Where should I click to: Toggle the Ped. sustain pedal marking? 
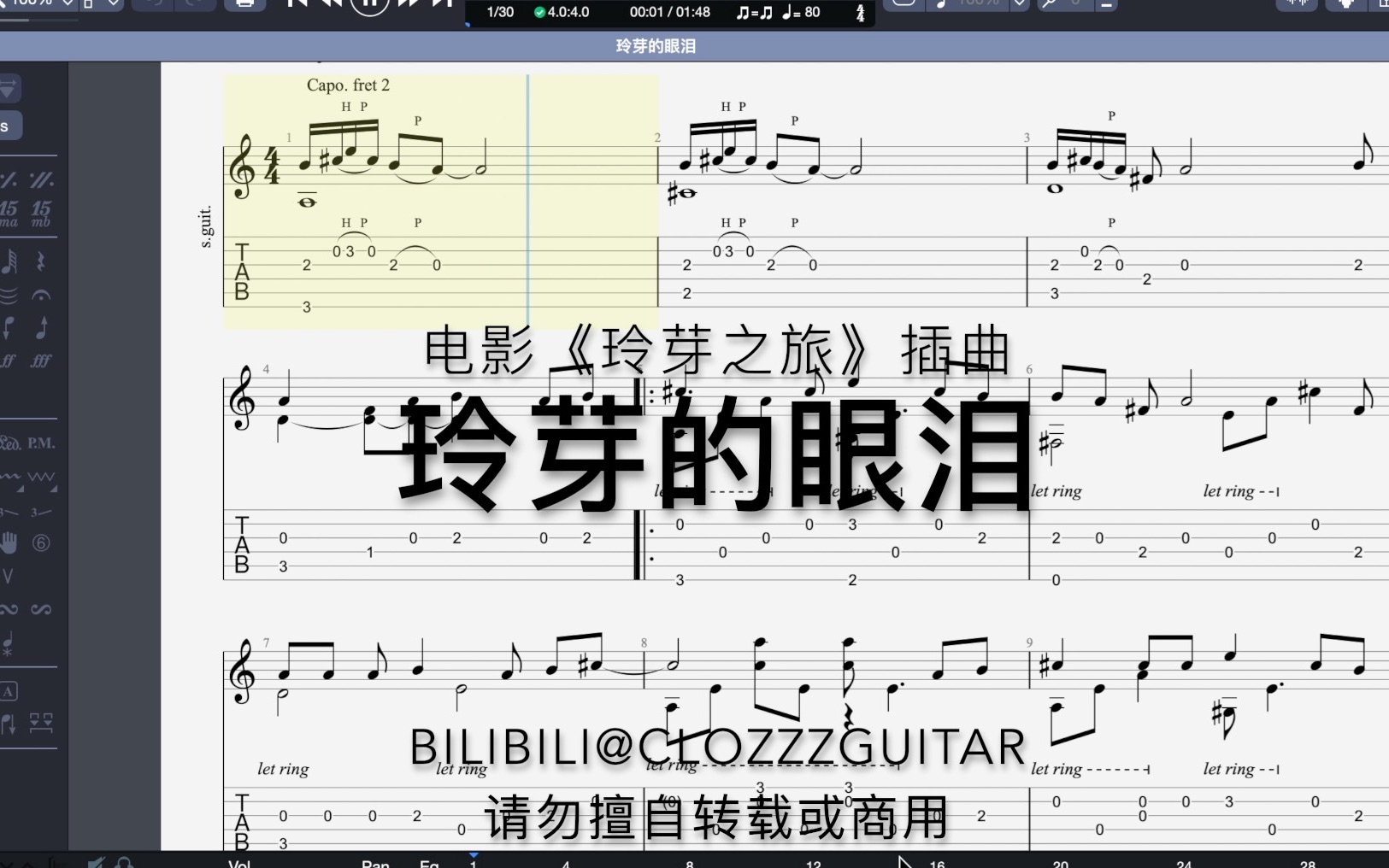pyautogui.click(x=10, y=443)
